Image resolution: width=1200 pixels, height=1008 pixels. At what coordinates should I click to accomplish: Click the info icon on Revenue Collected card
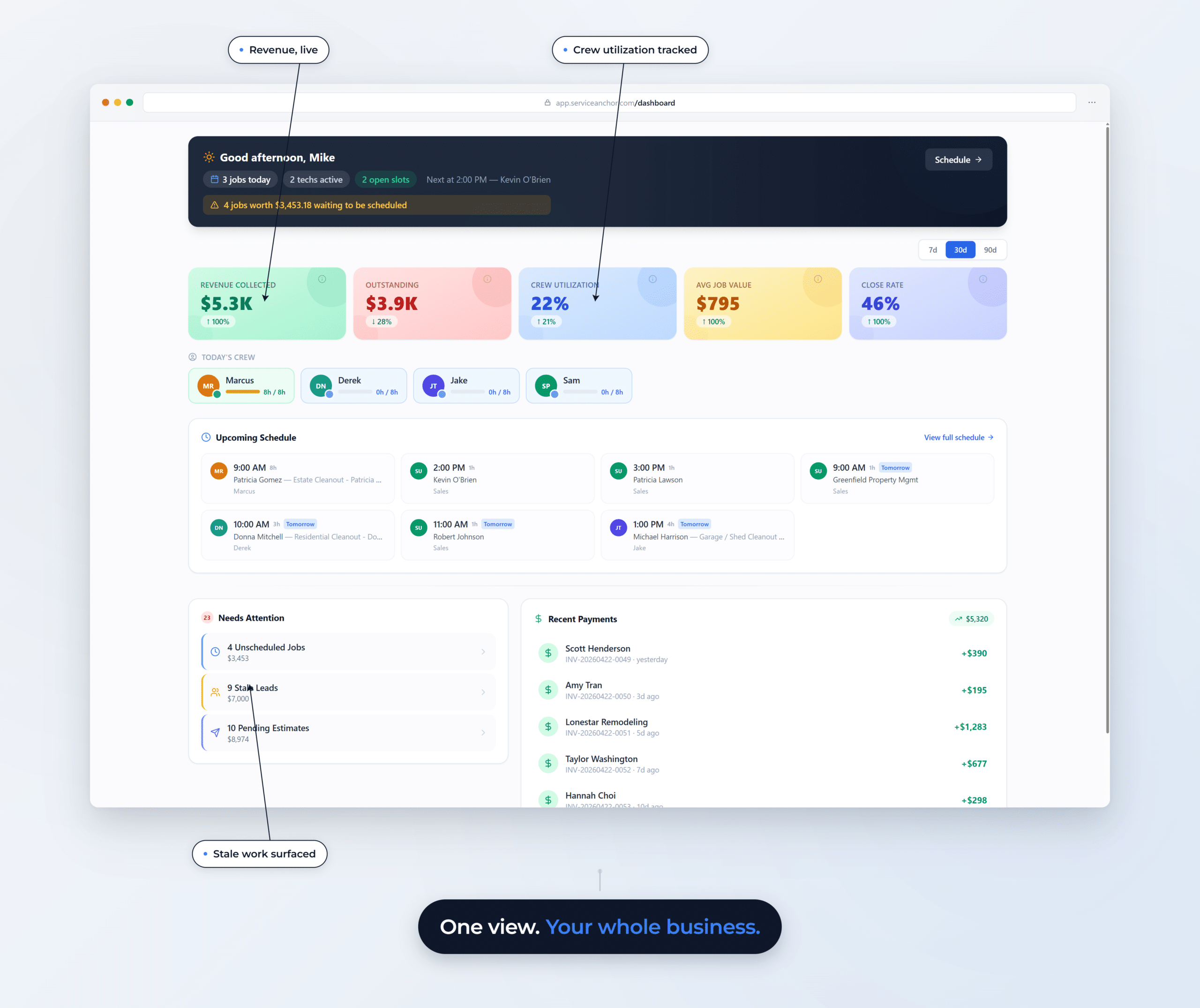tap(322, 279)
